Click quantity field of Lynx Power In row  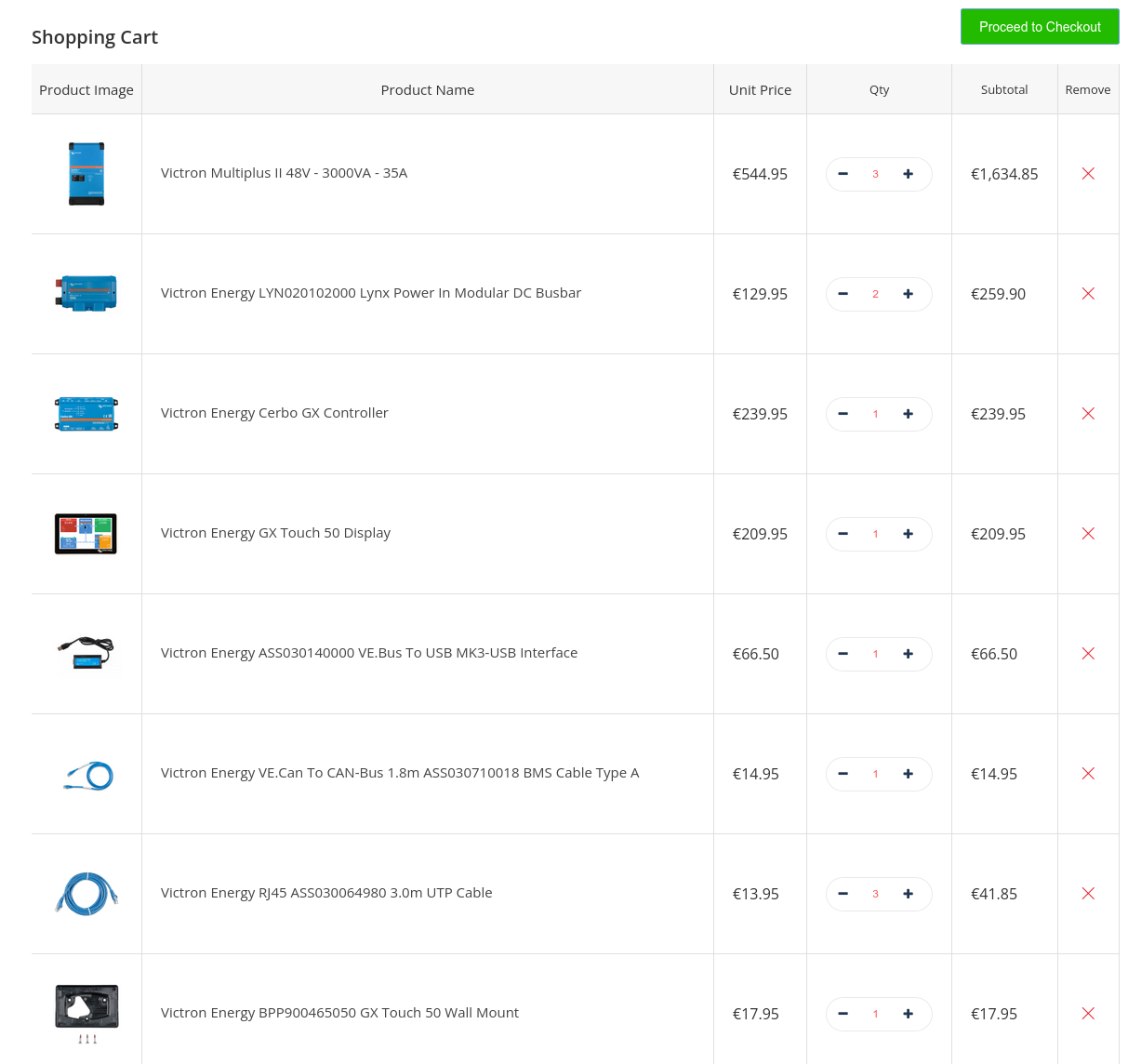(875, 294)
